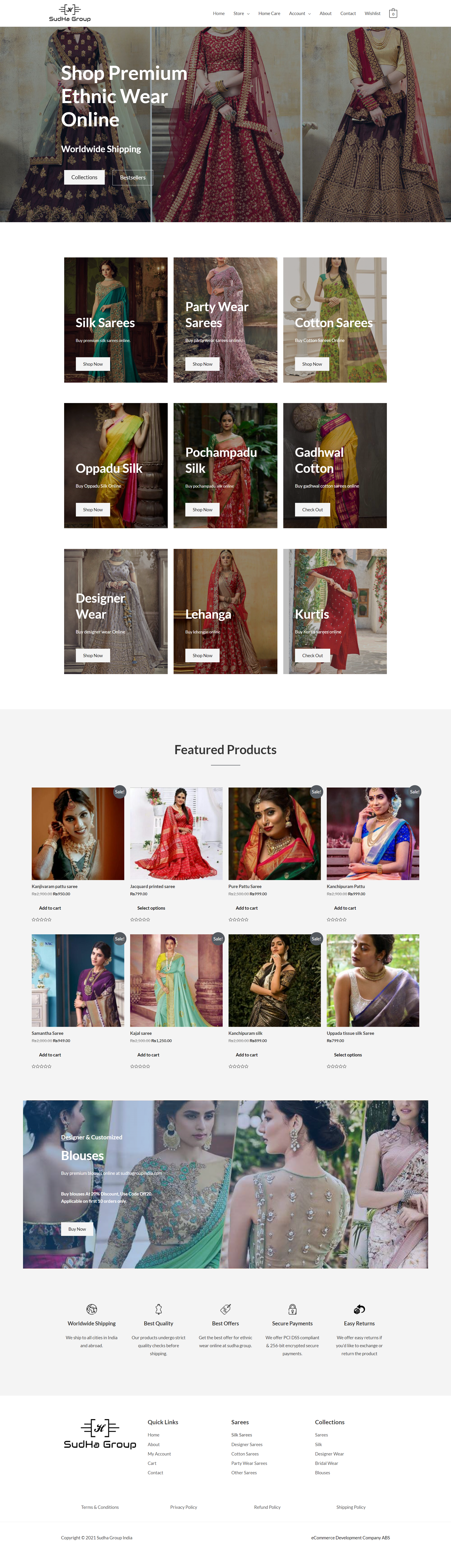
Task: Expand the Account dropdown menu
Action: click(300, 13)
